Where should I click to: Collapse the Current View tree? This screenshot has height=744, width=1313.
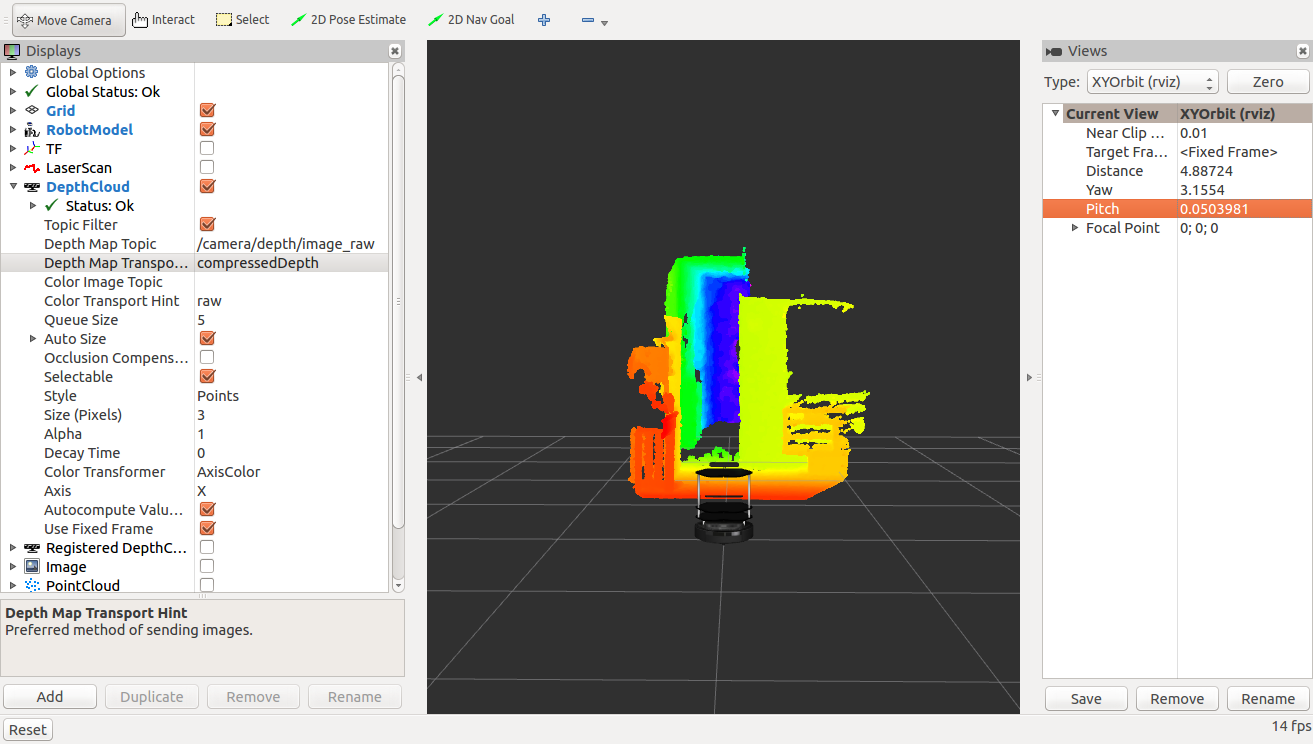pyautogui.click(x=1055, y=113)
